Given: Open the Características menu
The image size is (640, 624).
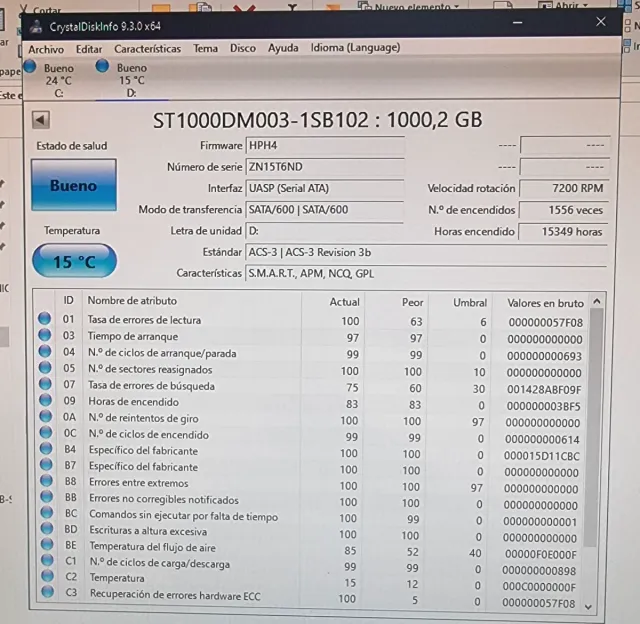Looking at the screenshot, I should [147, 48].
